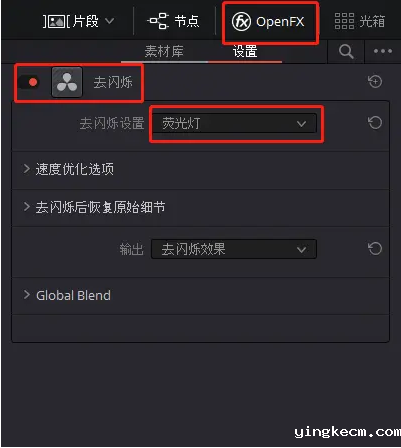Screen dimensions: 401x448
Task: Click the DaVinci Resolve effect logo icon
Action: point(67,82)
